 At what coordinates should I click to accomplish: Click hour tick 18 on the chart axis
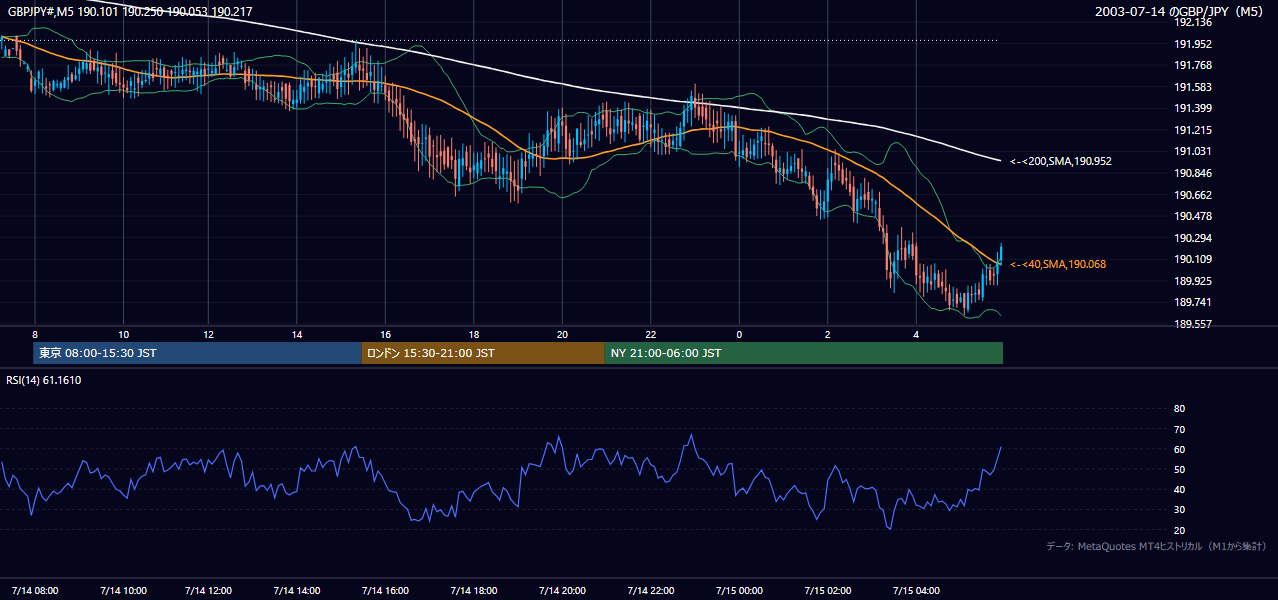pos(474,334)
